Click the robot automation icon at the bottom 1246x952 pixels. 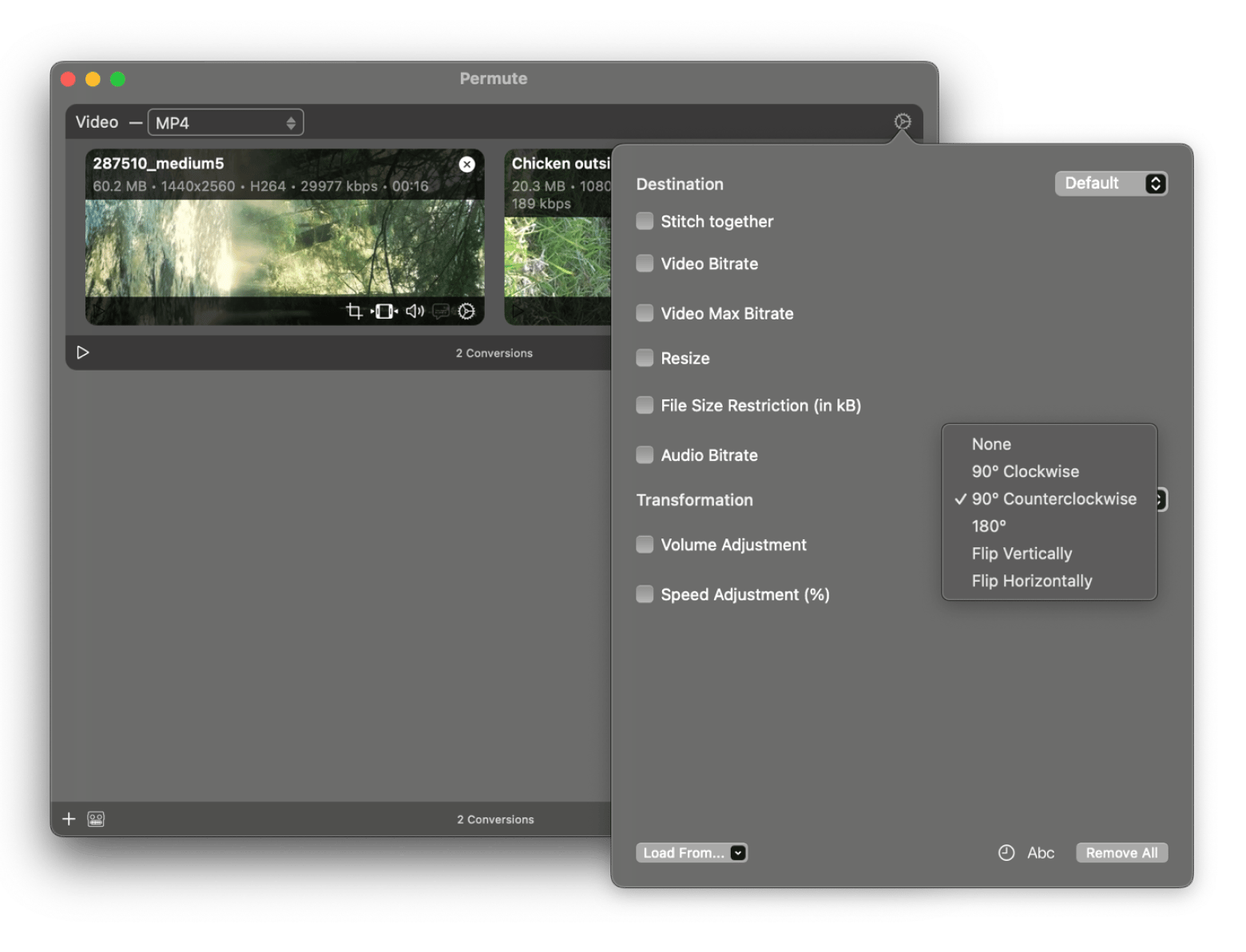[x=95, y=819]
